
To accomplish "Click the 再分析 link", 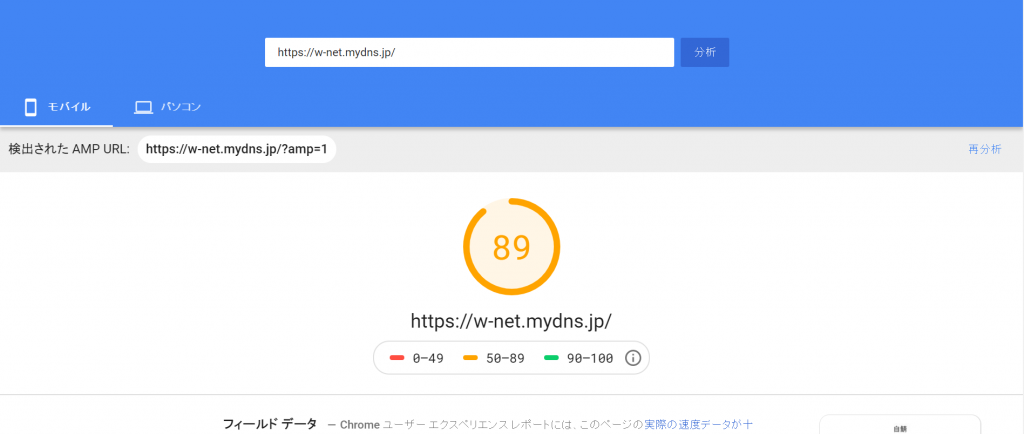I will tap(984, 149).
